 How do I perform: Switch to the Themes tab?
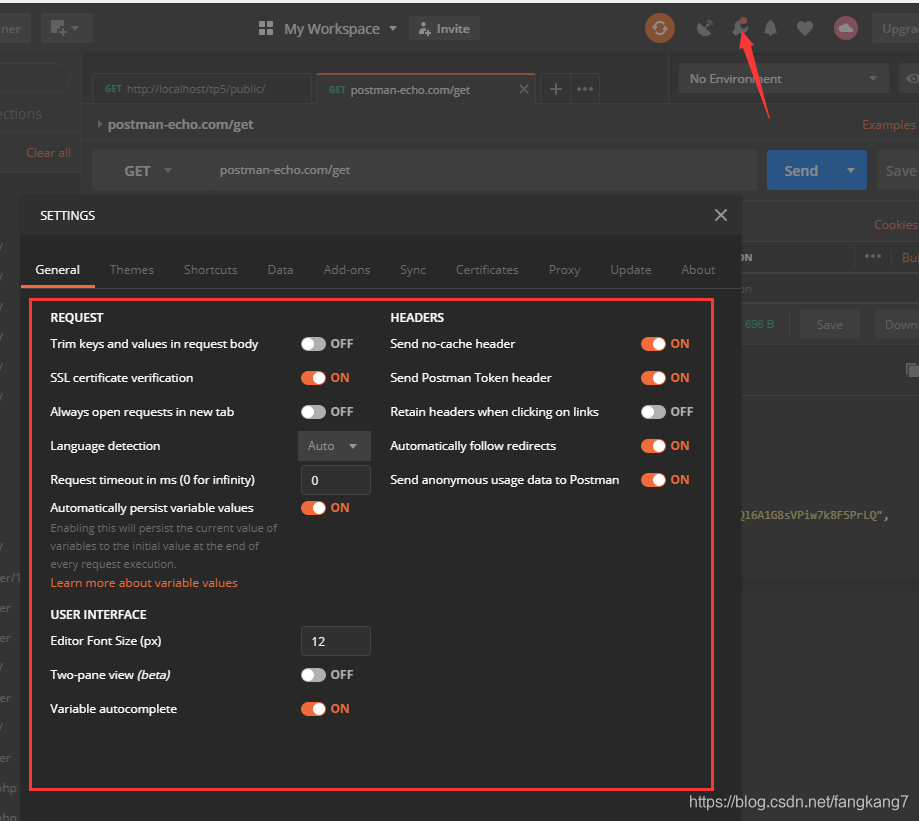pyautogui.click(x=131, y=270)
